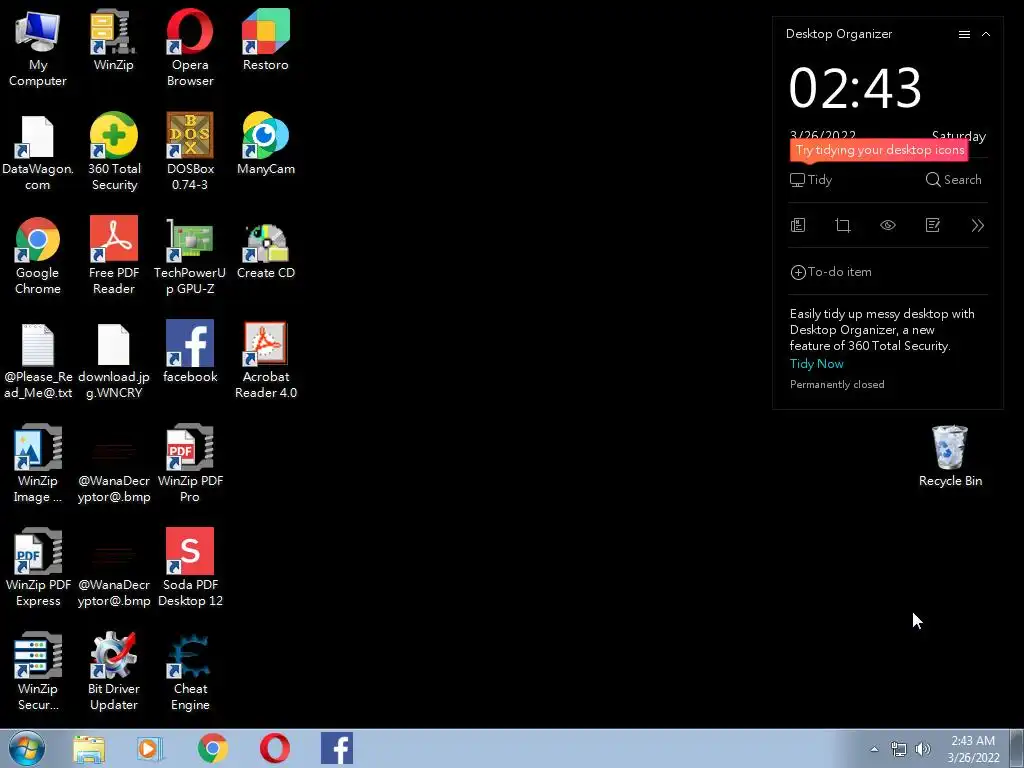Click the Tidy button in Desktop Organizer
This screenshot has width=1024, height=768.
(810, 180)
